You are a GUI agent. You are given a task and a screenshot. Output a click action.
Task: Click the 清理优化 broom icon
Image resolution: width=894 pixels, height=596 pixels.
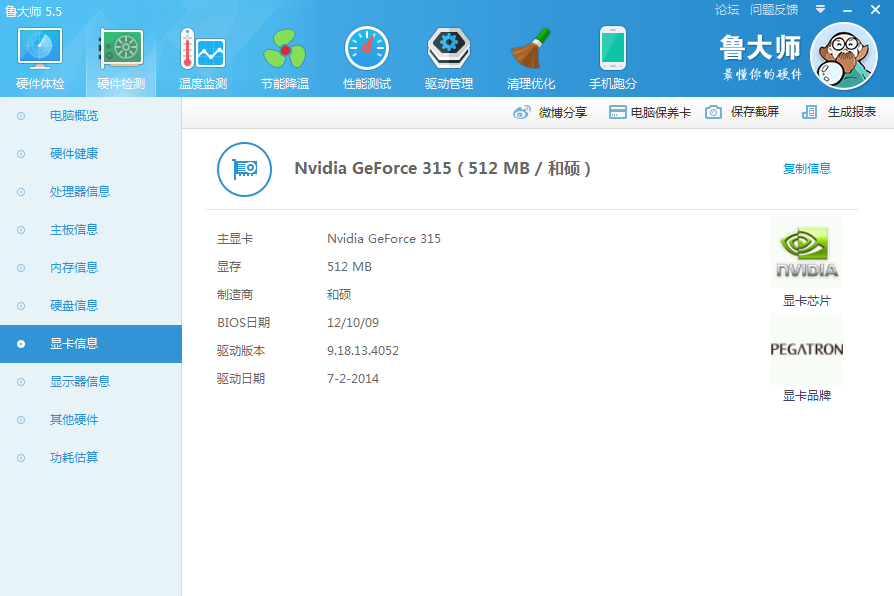pos(530,50)
